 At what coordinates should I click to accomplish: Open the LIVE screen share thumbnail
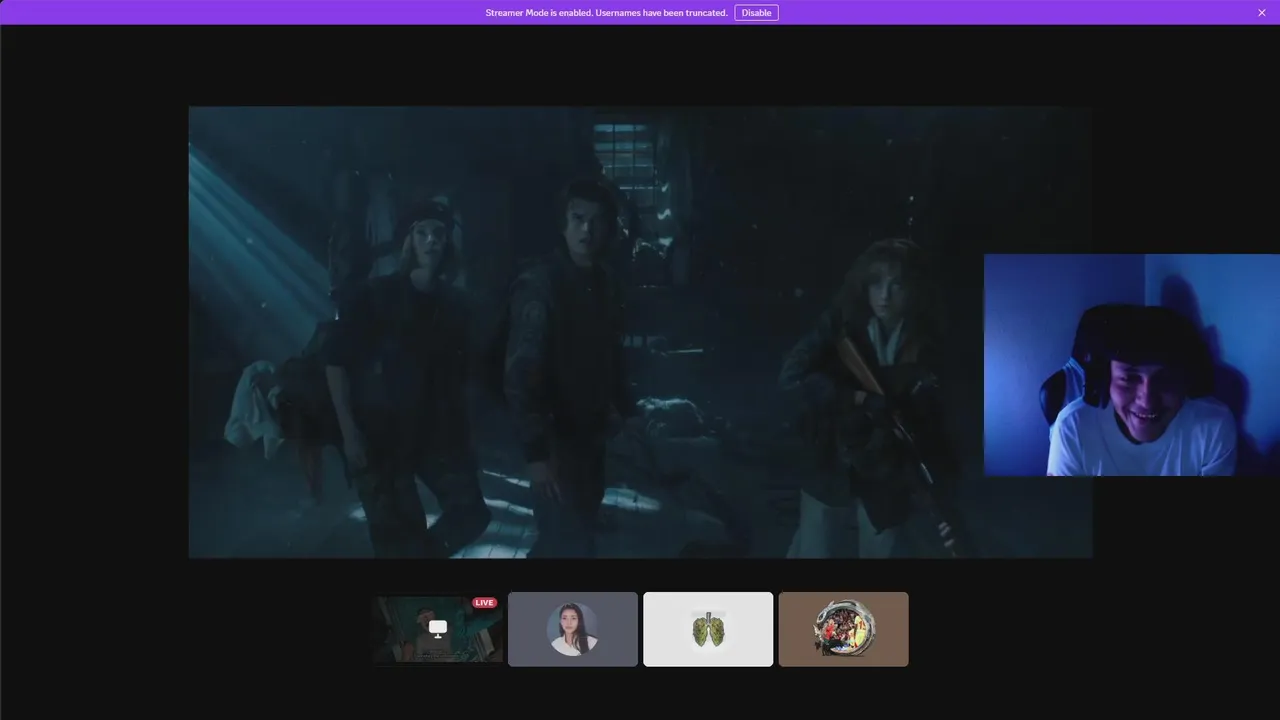[x=438, y=629]
